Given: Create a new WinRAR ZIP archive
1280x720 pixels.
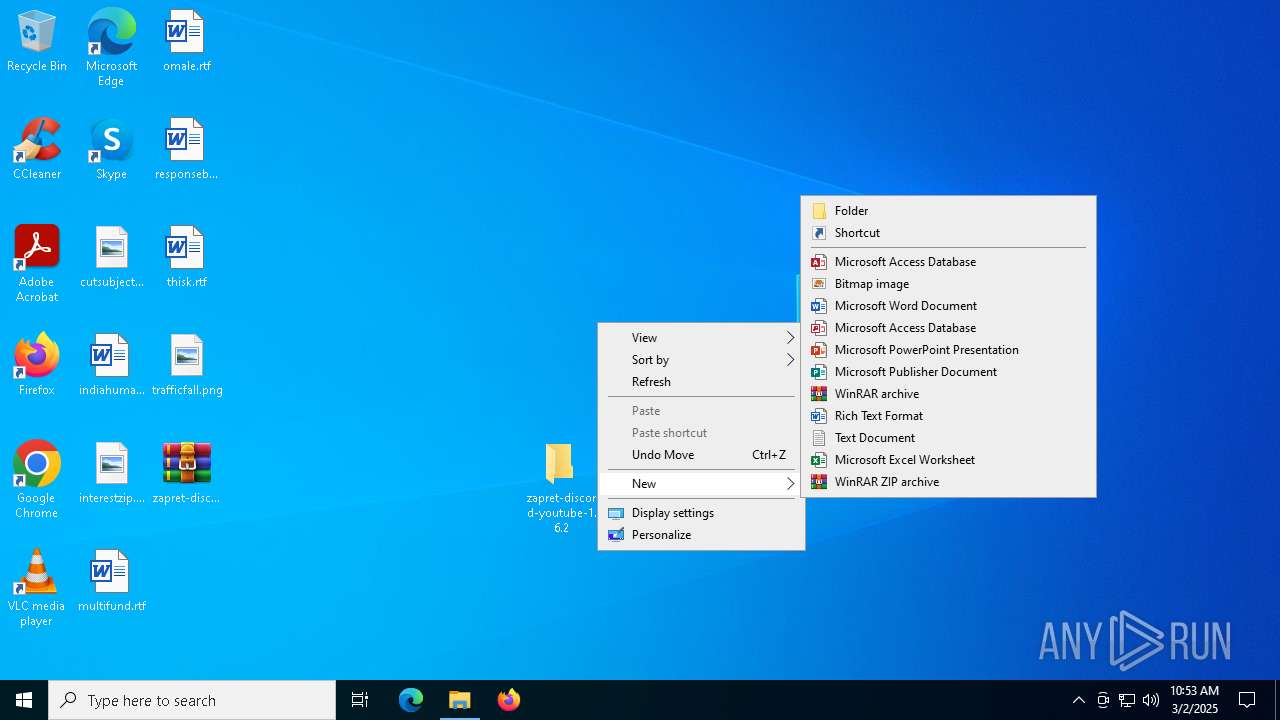Looking at the screenshot, I should 948,482.
